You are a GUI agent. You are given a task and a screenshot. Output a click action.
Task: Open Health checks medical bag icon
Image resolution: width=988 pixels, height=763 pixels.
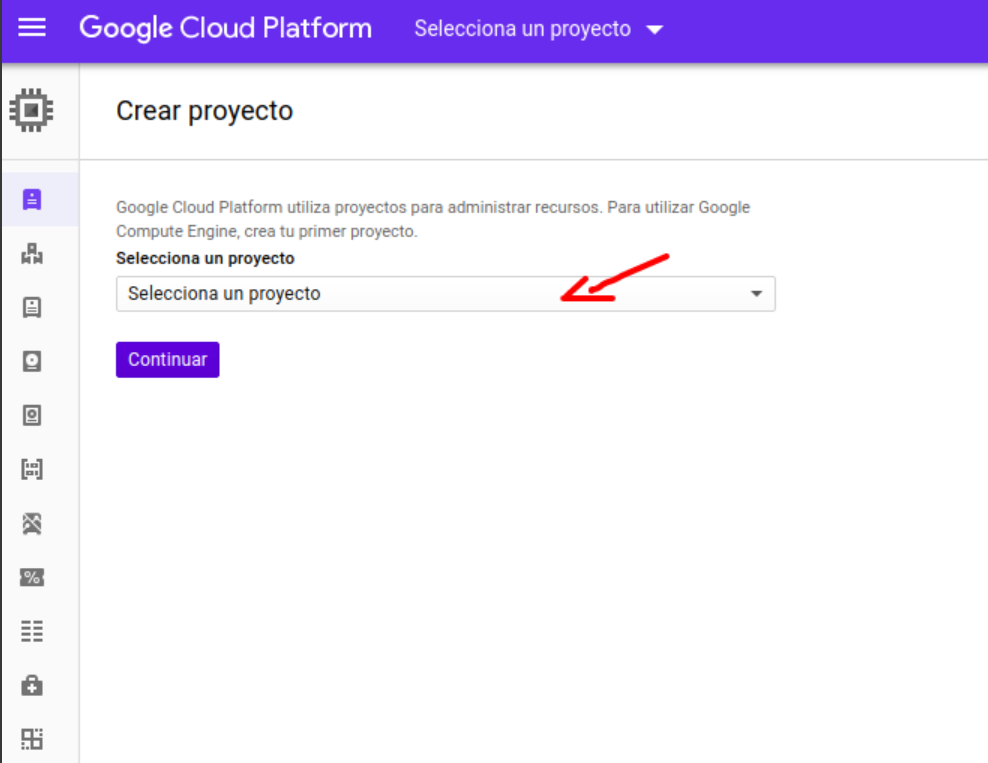(x=32, y=686)
